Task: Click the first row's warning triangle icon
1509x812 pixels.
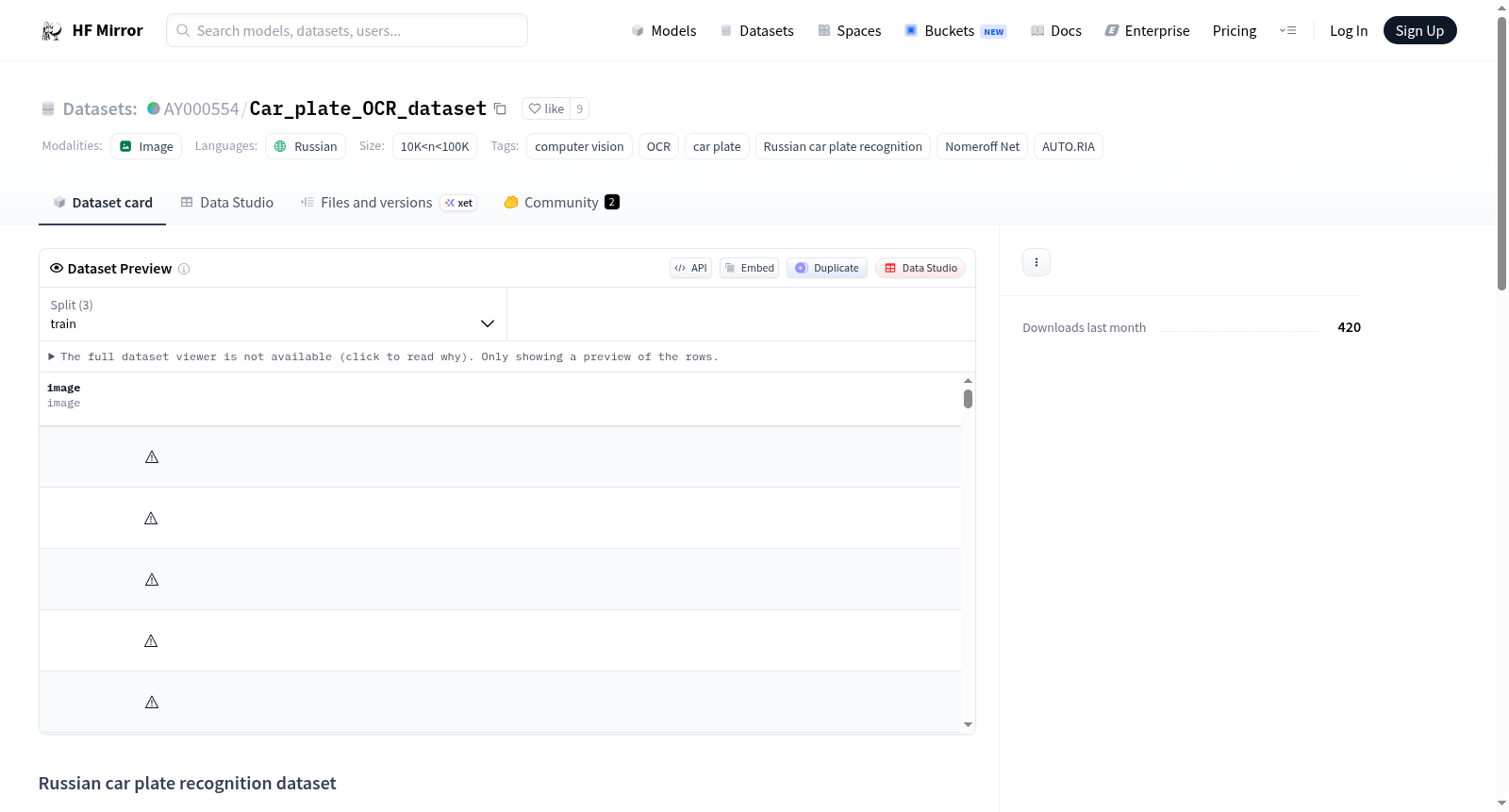Action: coord(152,457)
